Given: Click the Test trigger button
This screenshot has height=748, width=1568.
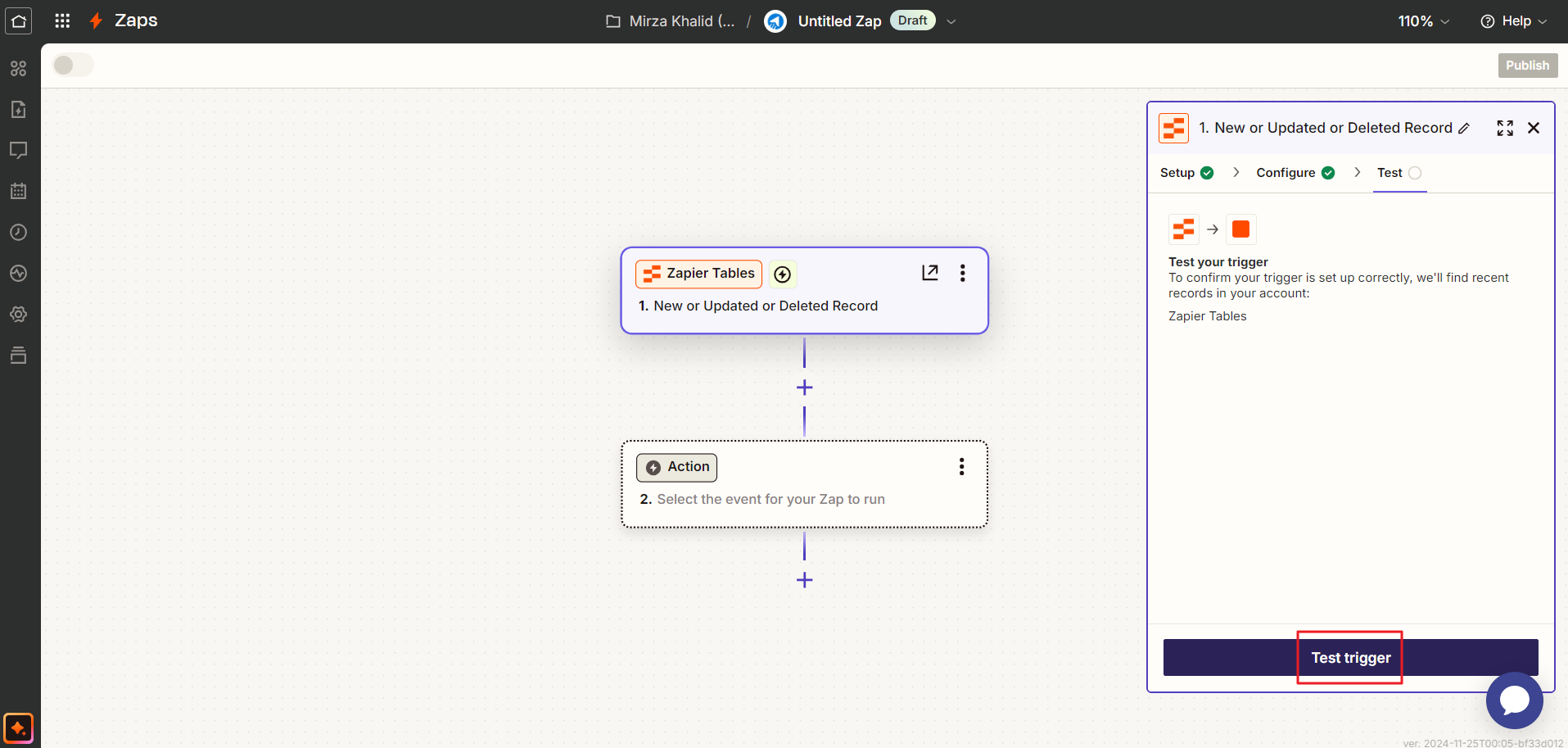Looking at the screenshot, I should point(1350,658).
